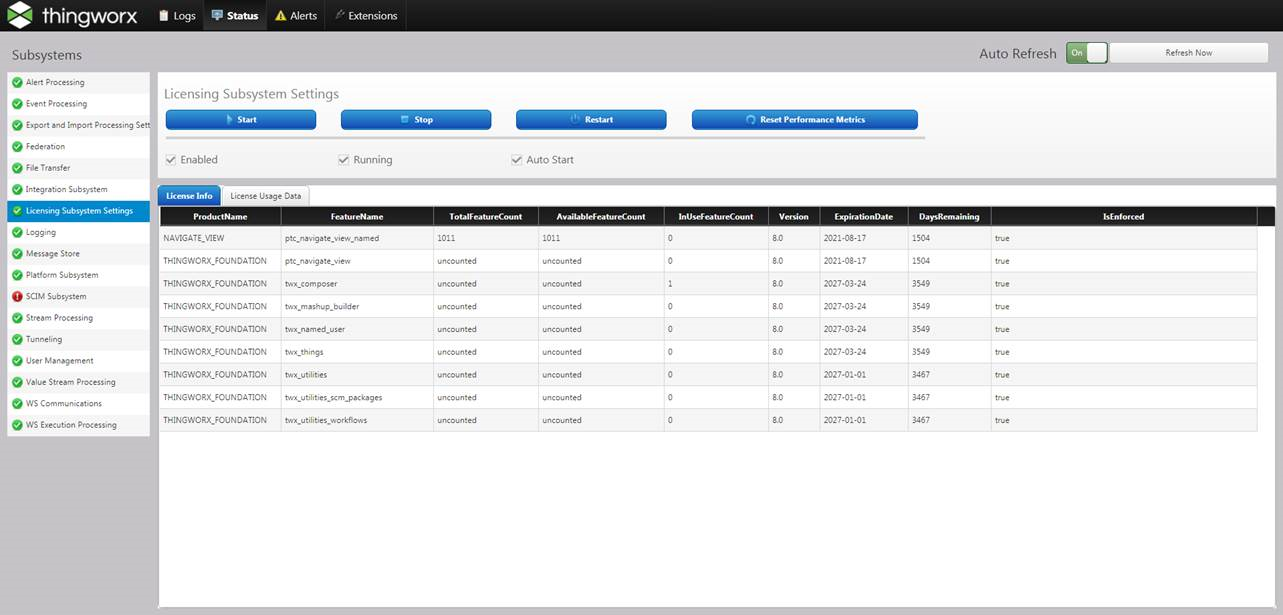Click the green status icon beside User Management
Image resolution: width=1283 pixels, height=615 pixels.
pos(17,361)
